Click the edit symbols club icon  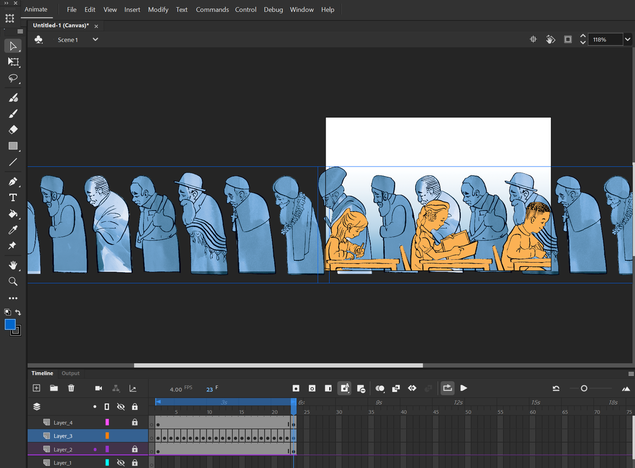coord(39,39)
